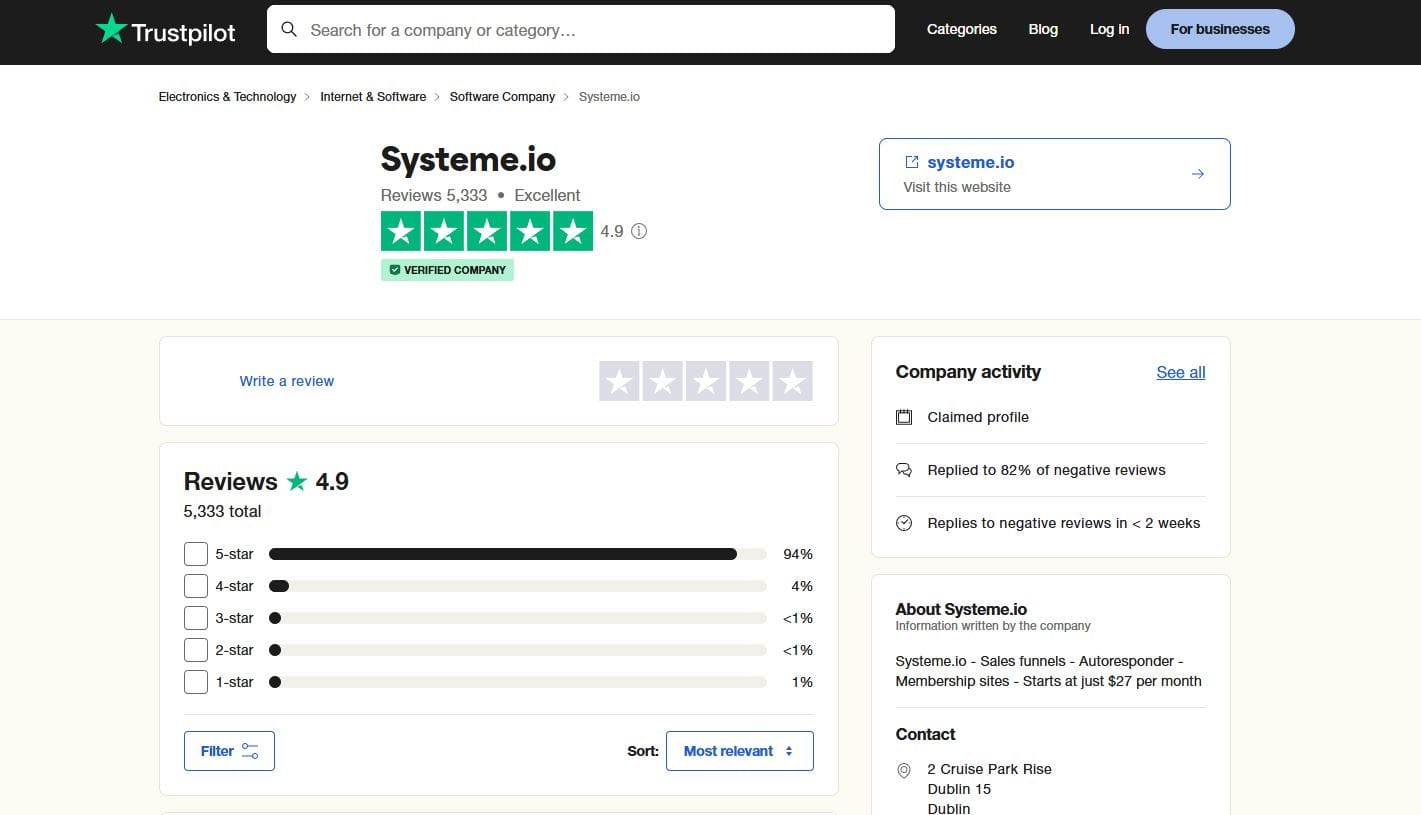This screenshot has height=815, width=1421.
Task: Click the "5,333 total" text
Action: click(x=222, y=511)
